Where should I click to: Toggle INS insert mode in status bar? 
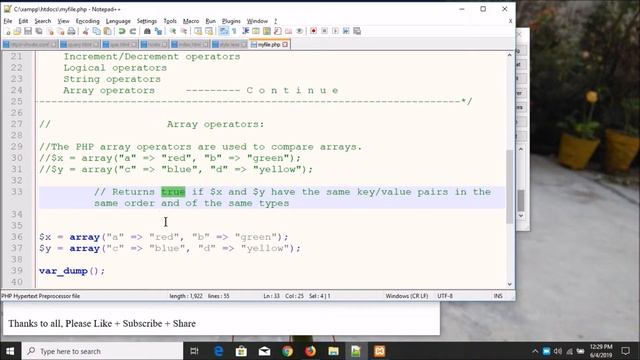(498, 296)
